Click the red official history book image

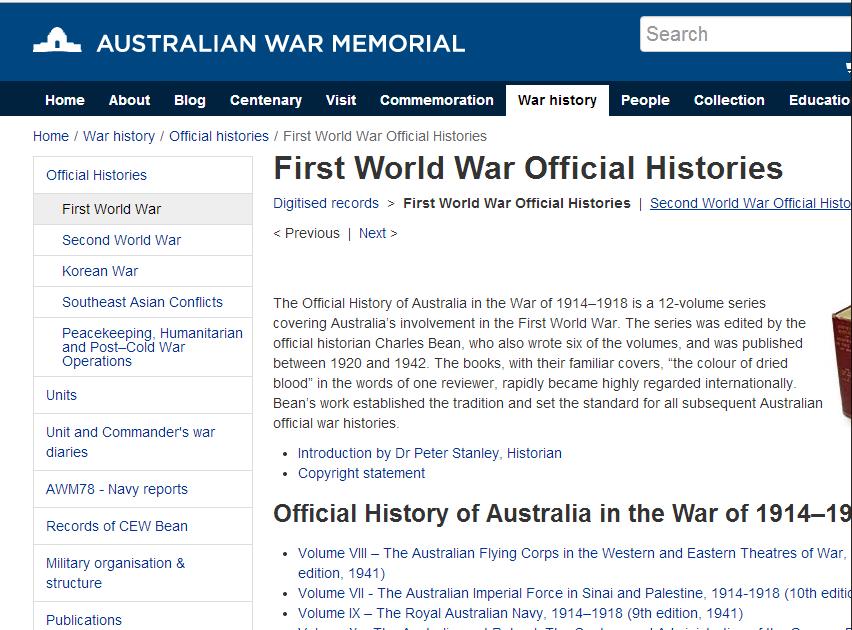click(x=842, y=361)
